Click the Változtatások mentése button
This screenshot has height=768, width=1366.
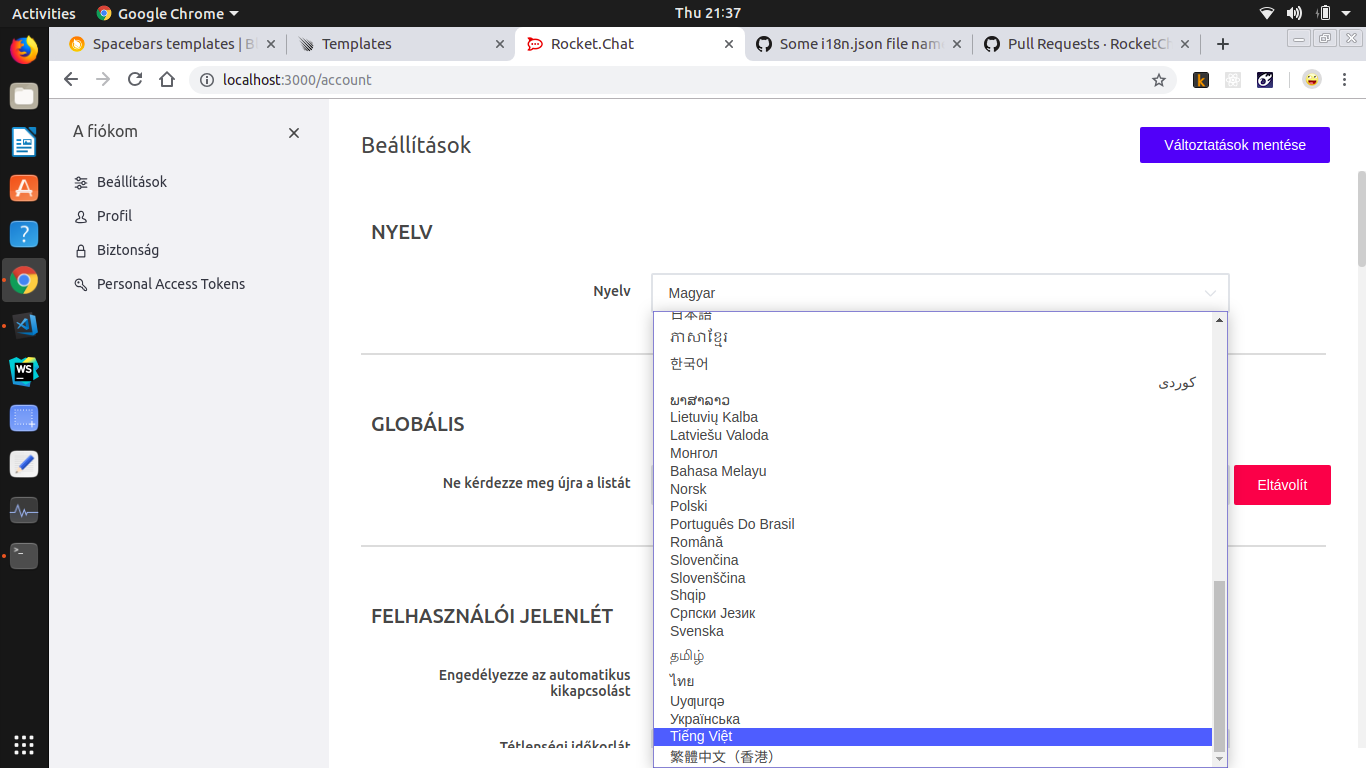coord(1234,145)
